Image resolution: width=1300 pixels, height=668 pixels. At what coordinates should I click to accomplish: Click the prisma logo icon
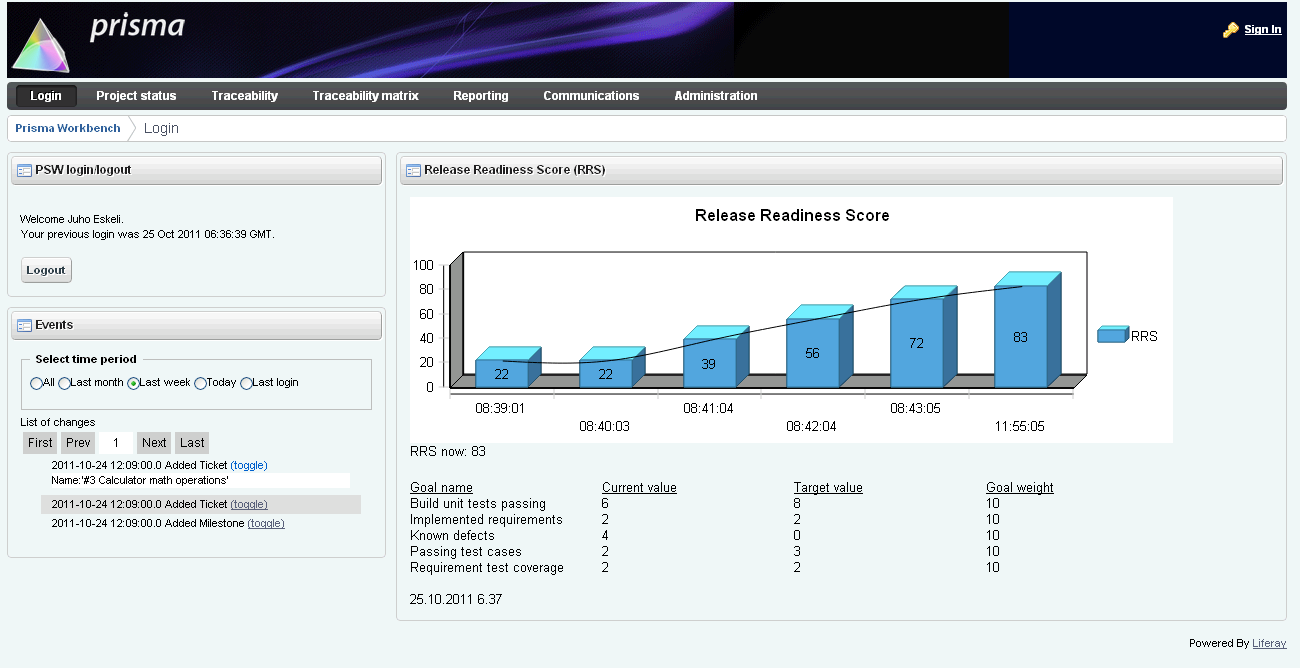tap(38, 40)
